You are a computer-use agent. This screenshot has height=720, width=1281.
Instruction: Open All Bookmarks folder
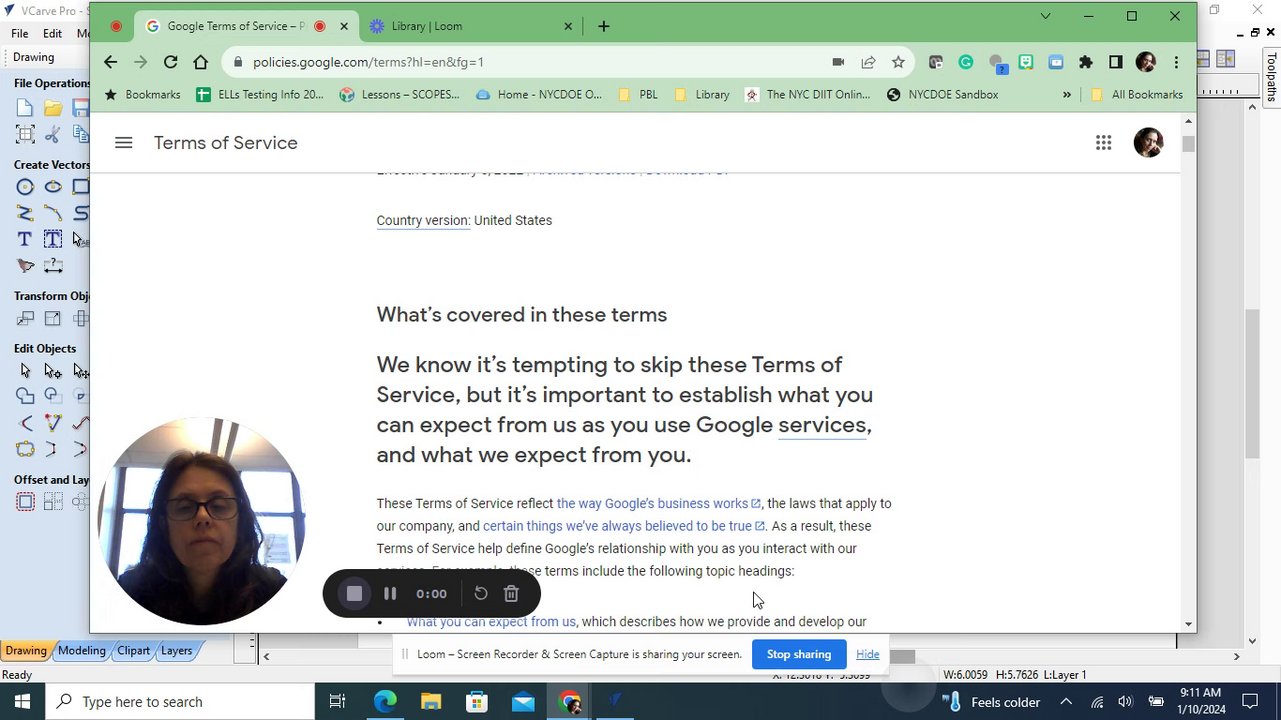1137,94
